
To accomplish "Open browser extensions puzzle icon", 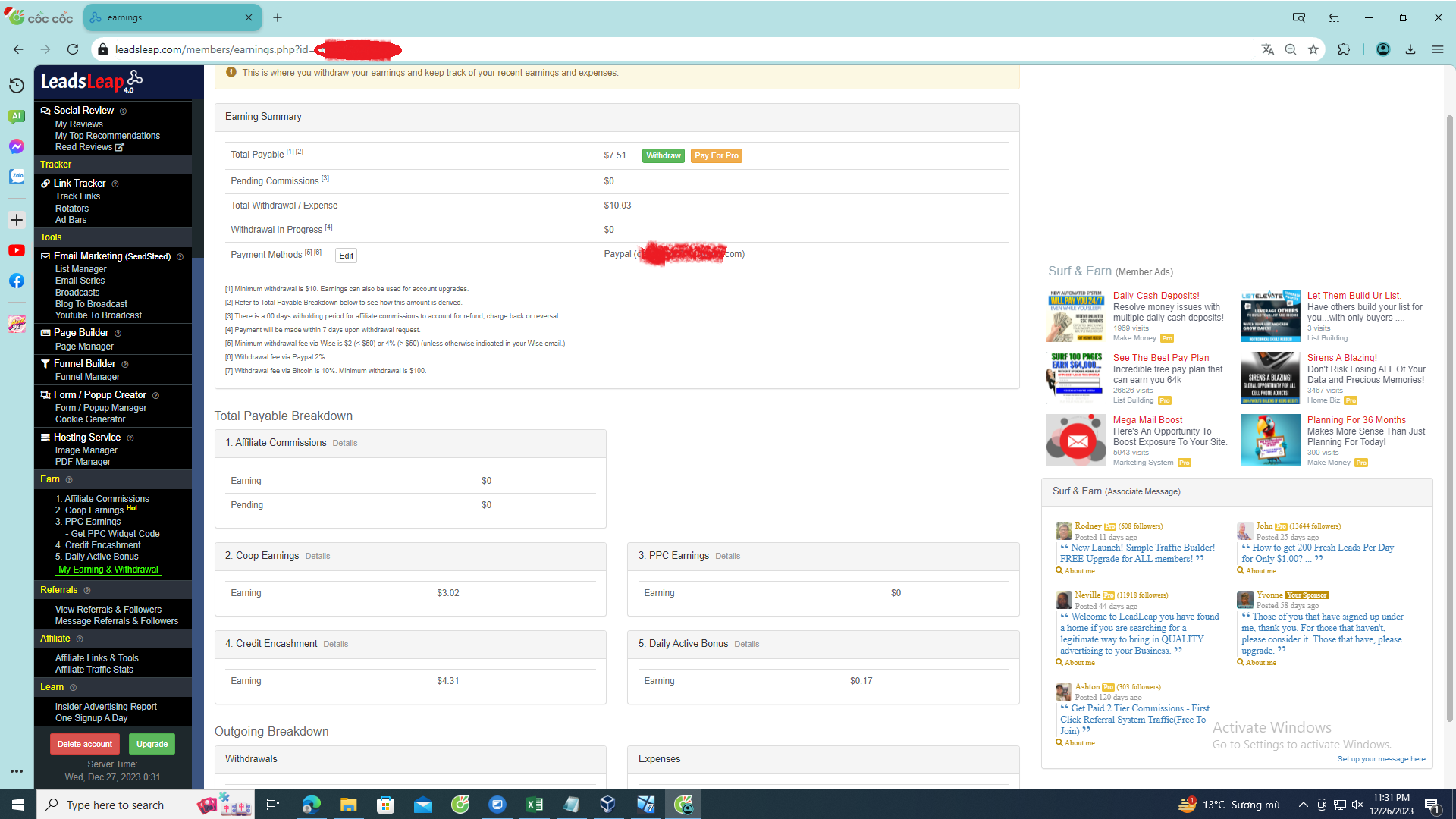I will click(1344, 49).
